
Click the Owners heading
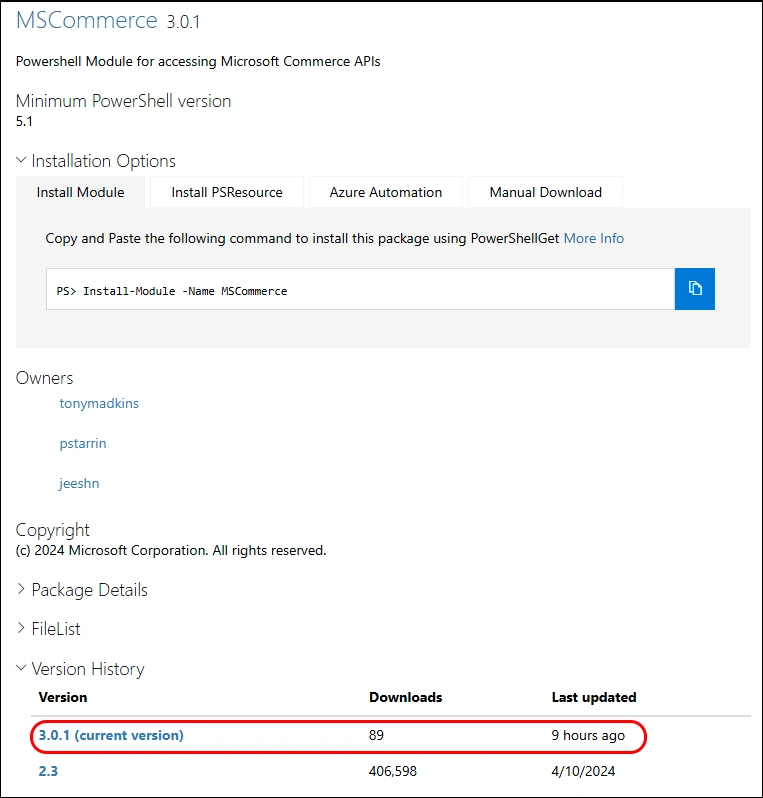coord(45,378)
